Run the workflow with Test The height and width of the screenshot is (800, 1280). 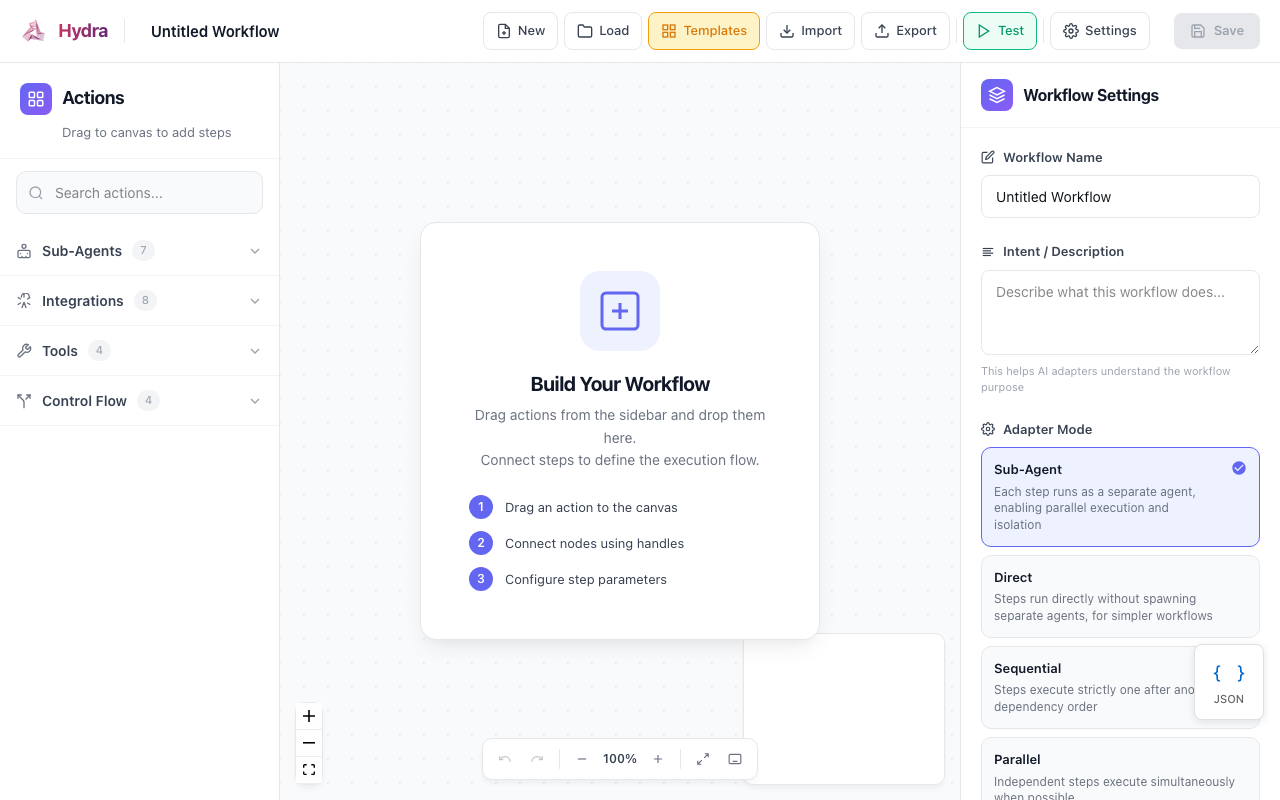click(x=1000, y=31)
